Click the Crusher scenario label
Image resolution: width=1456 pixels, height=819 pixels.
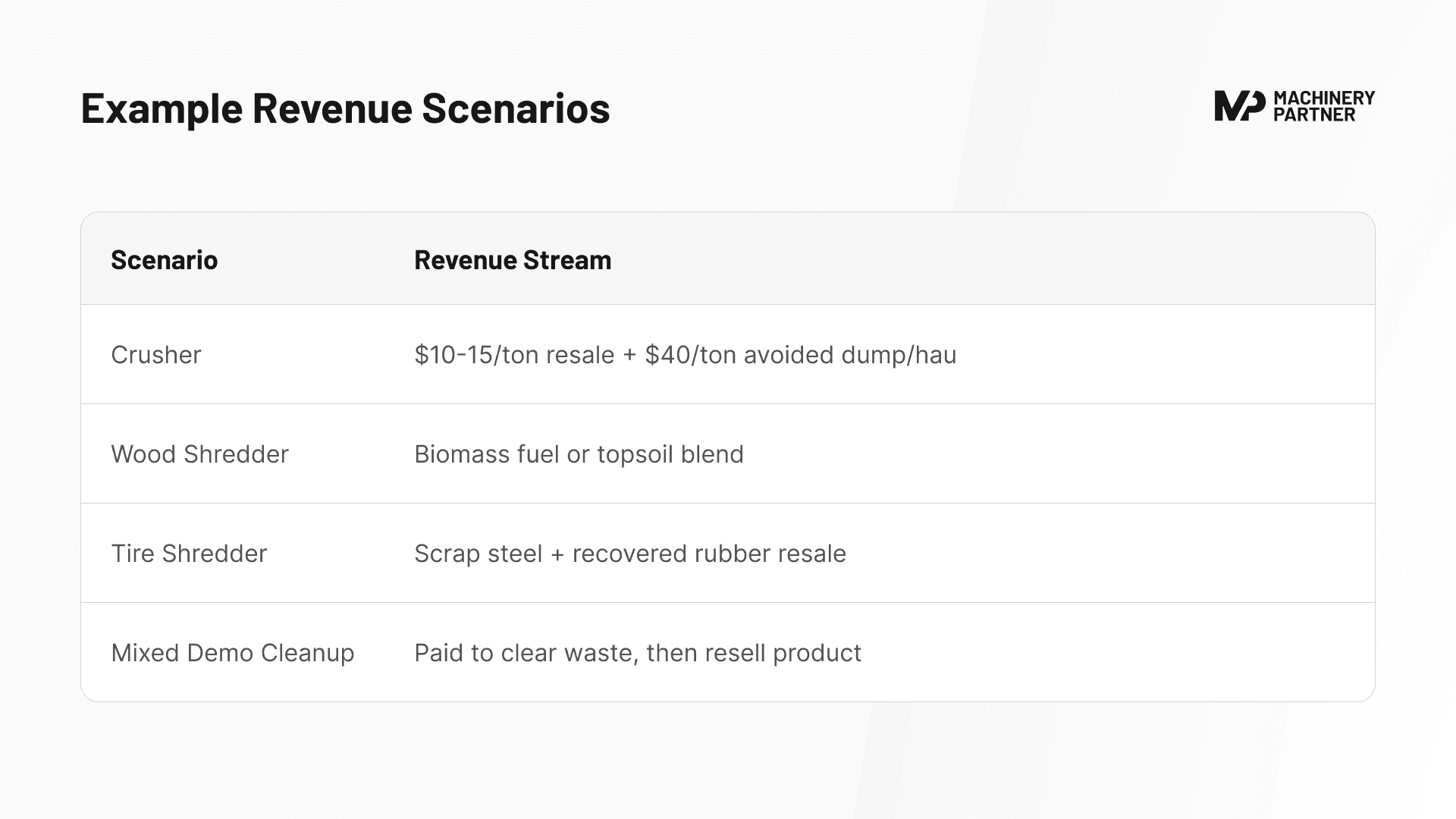click(x=155, y=354)
